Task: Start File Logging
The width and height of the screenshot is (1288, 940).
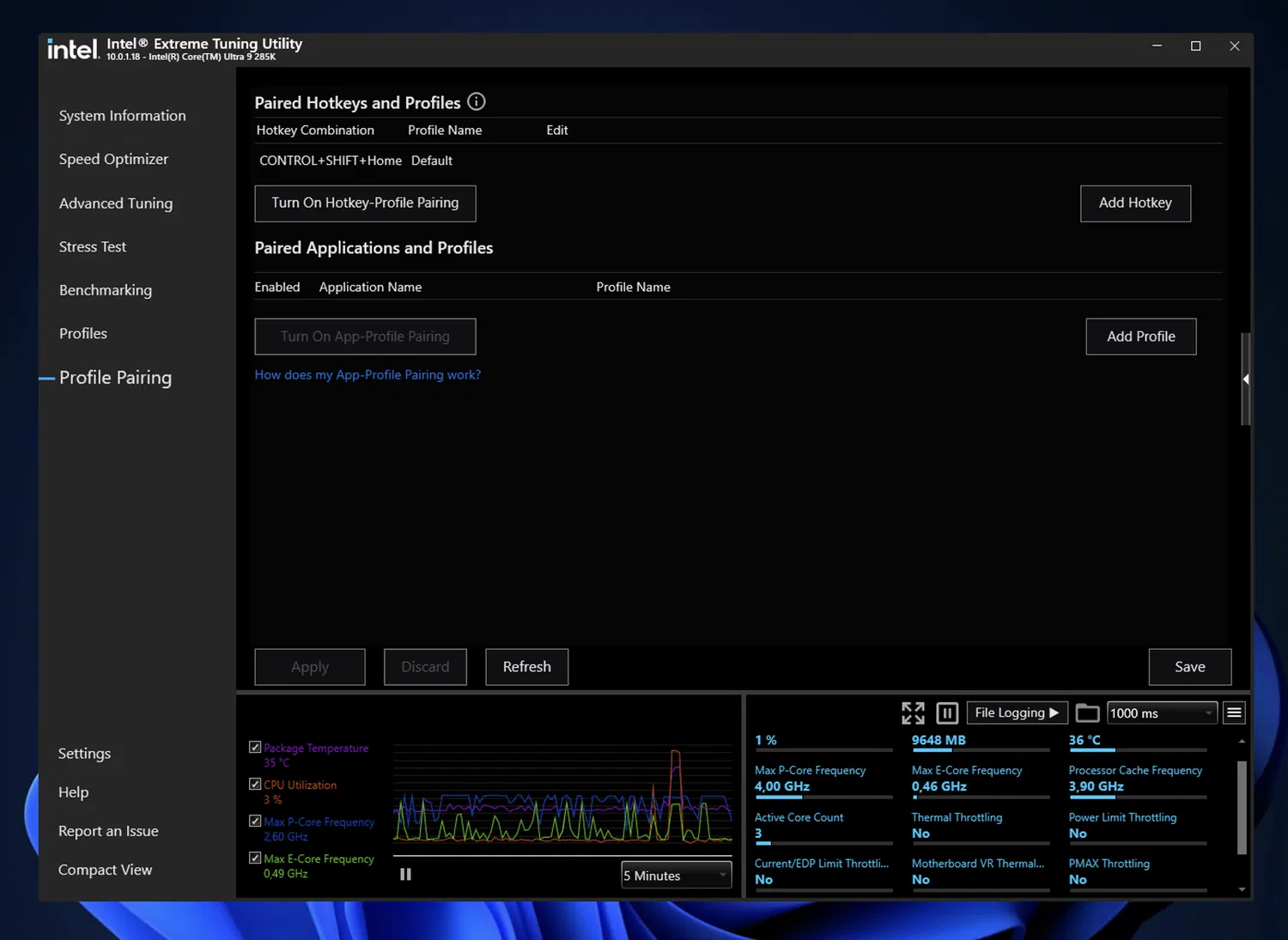Action: click(x=1017, y=713)
